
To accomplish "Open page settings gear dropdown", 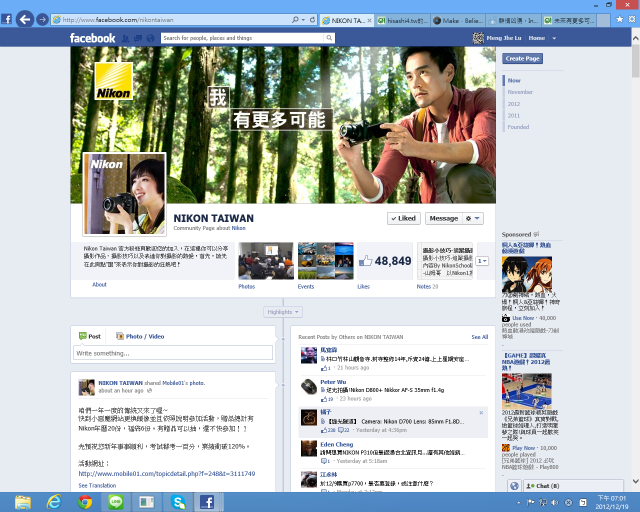I will [473, 218].
